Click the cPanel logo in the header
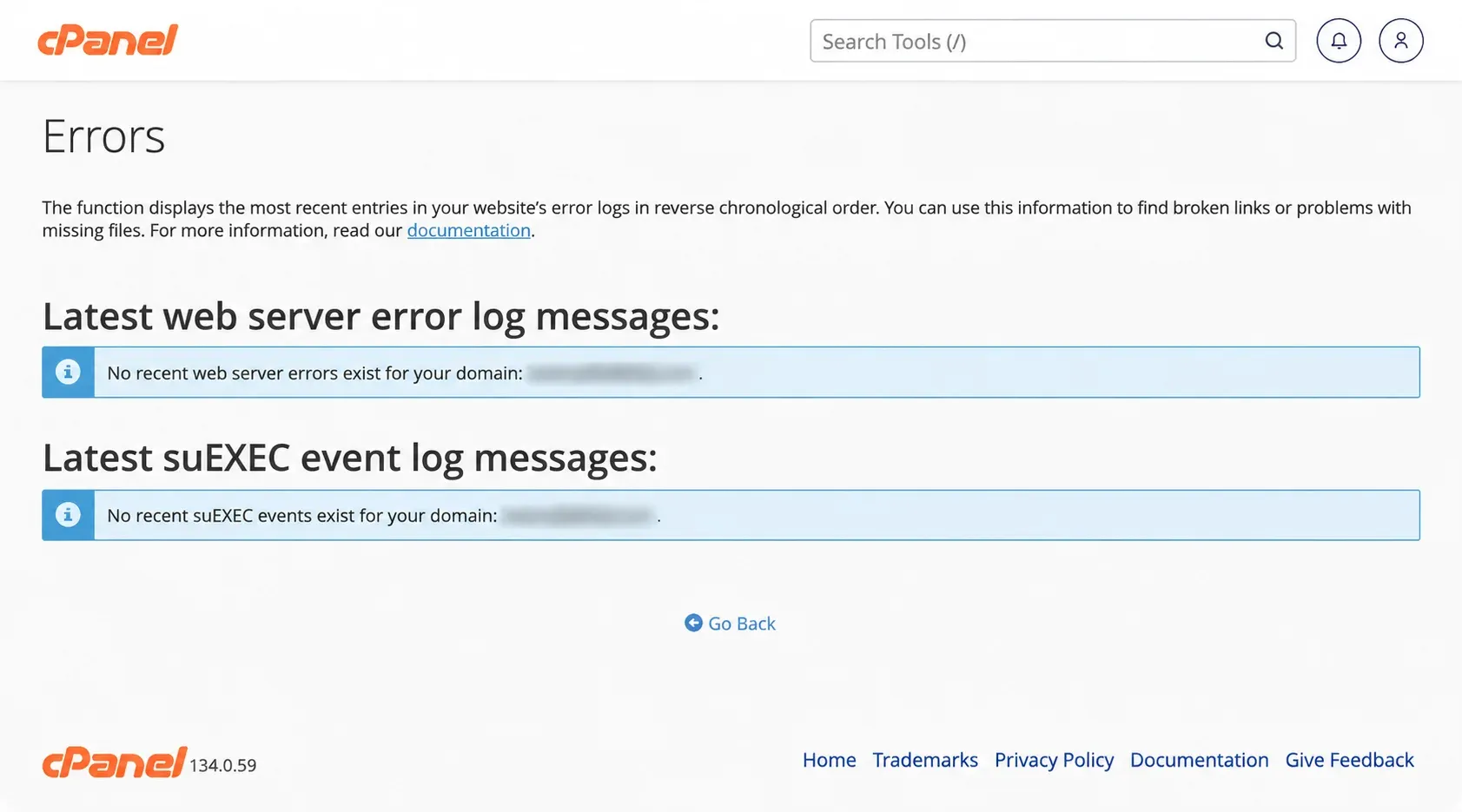 pyautogui.click(x=108, y=40)
